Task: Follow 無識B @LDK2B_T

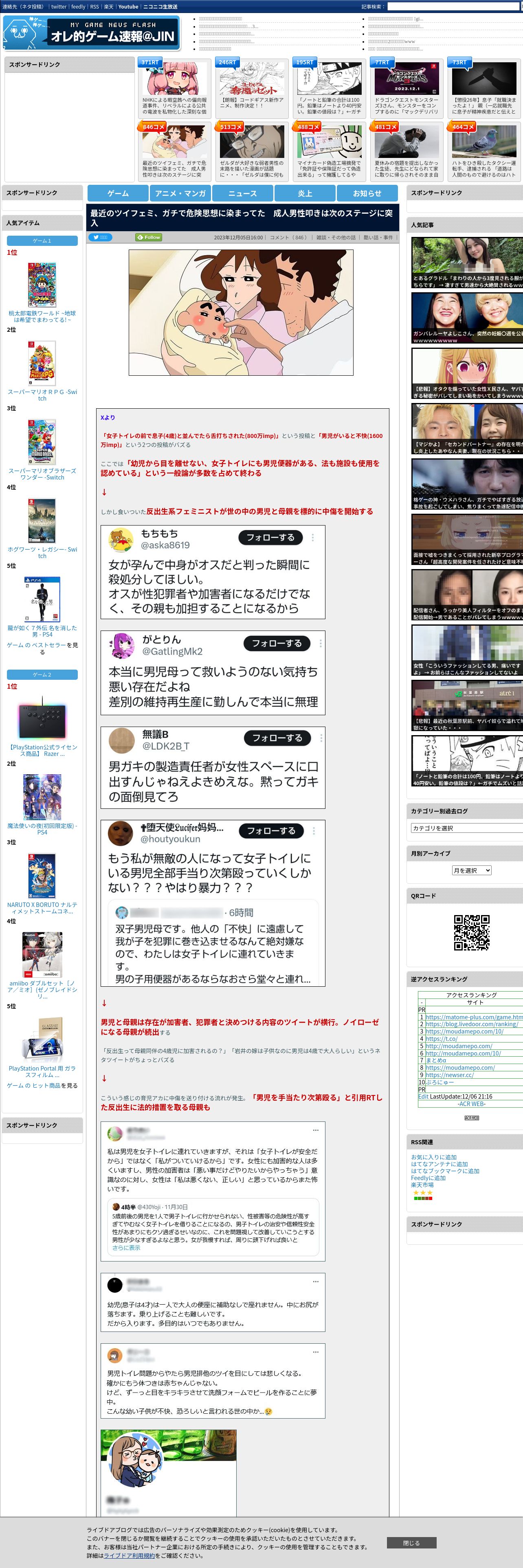Action: [277, 738]
